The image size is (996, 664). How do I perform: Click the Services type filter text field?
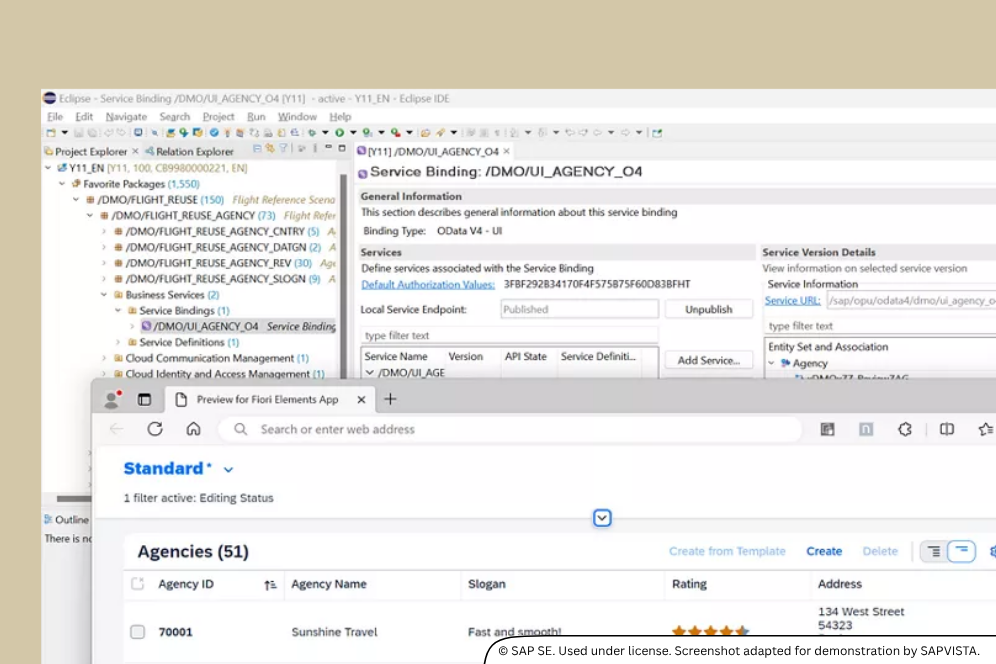[509, 335]
